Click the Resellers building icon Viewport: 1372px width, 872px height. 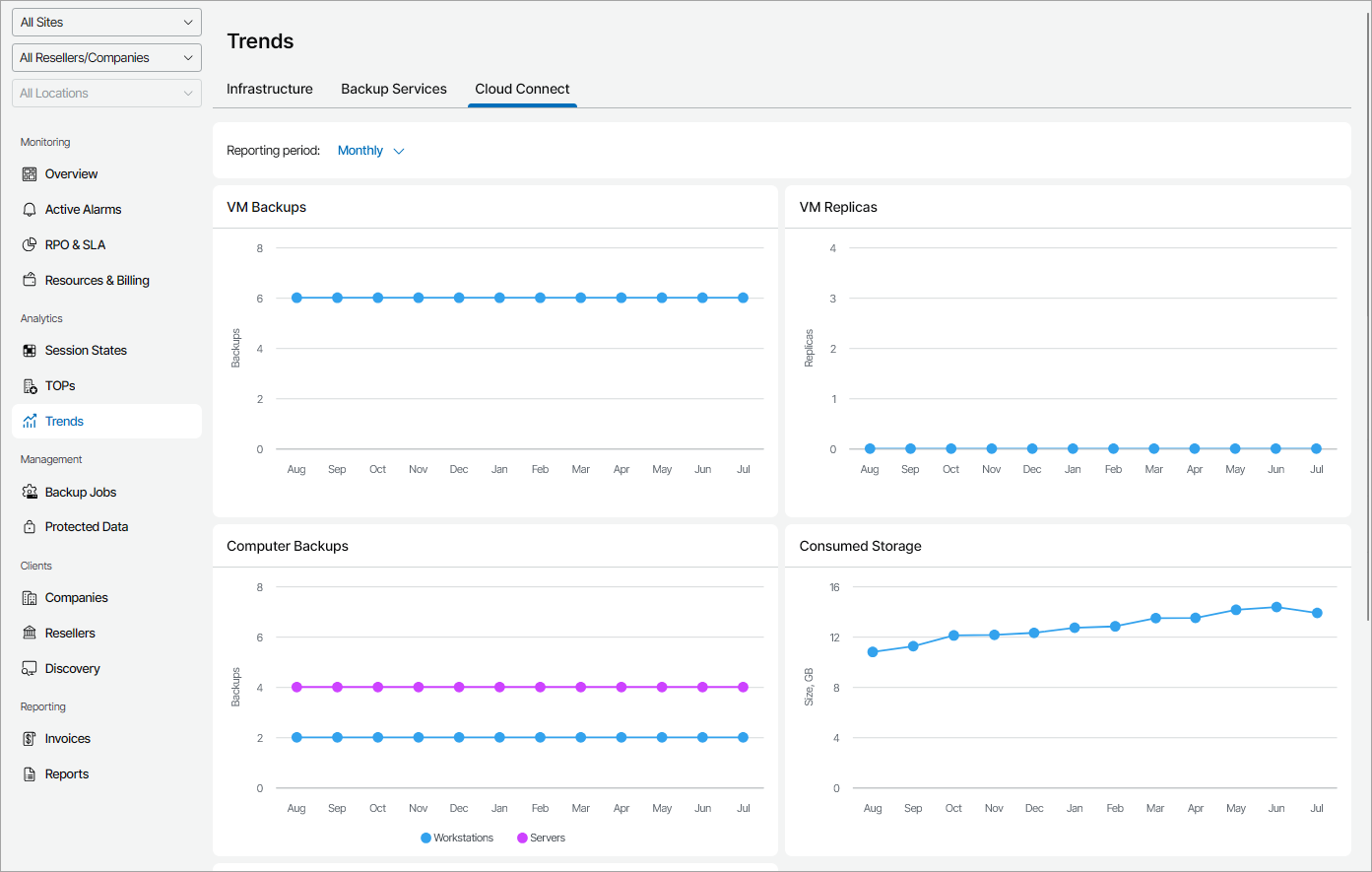click(x=30, y=634)
